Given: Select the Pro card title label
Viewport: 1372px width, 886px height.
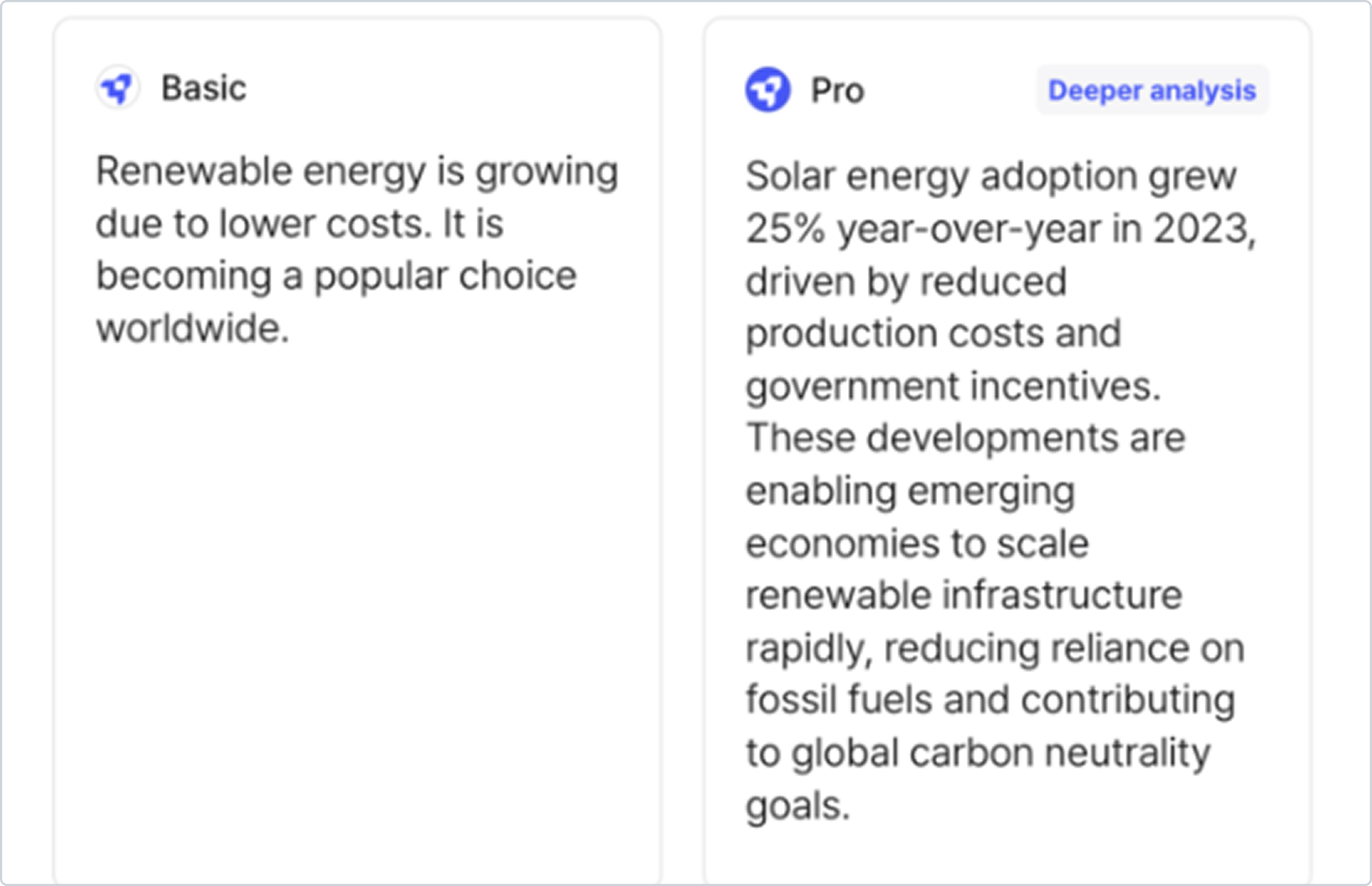Looking at the screenshot, I should tap(837, 90).
